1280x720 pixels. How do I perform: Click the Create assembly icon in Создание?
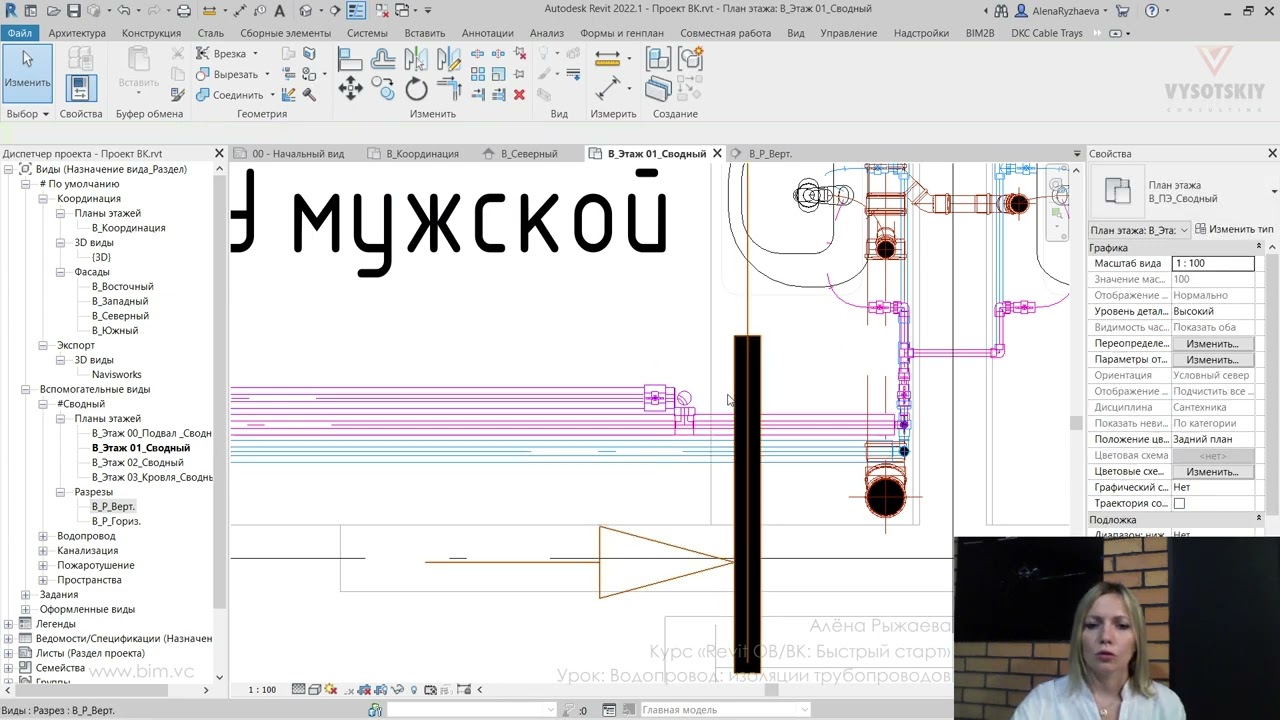(x=658, y=59)
